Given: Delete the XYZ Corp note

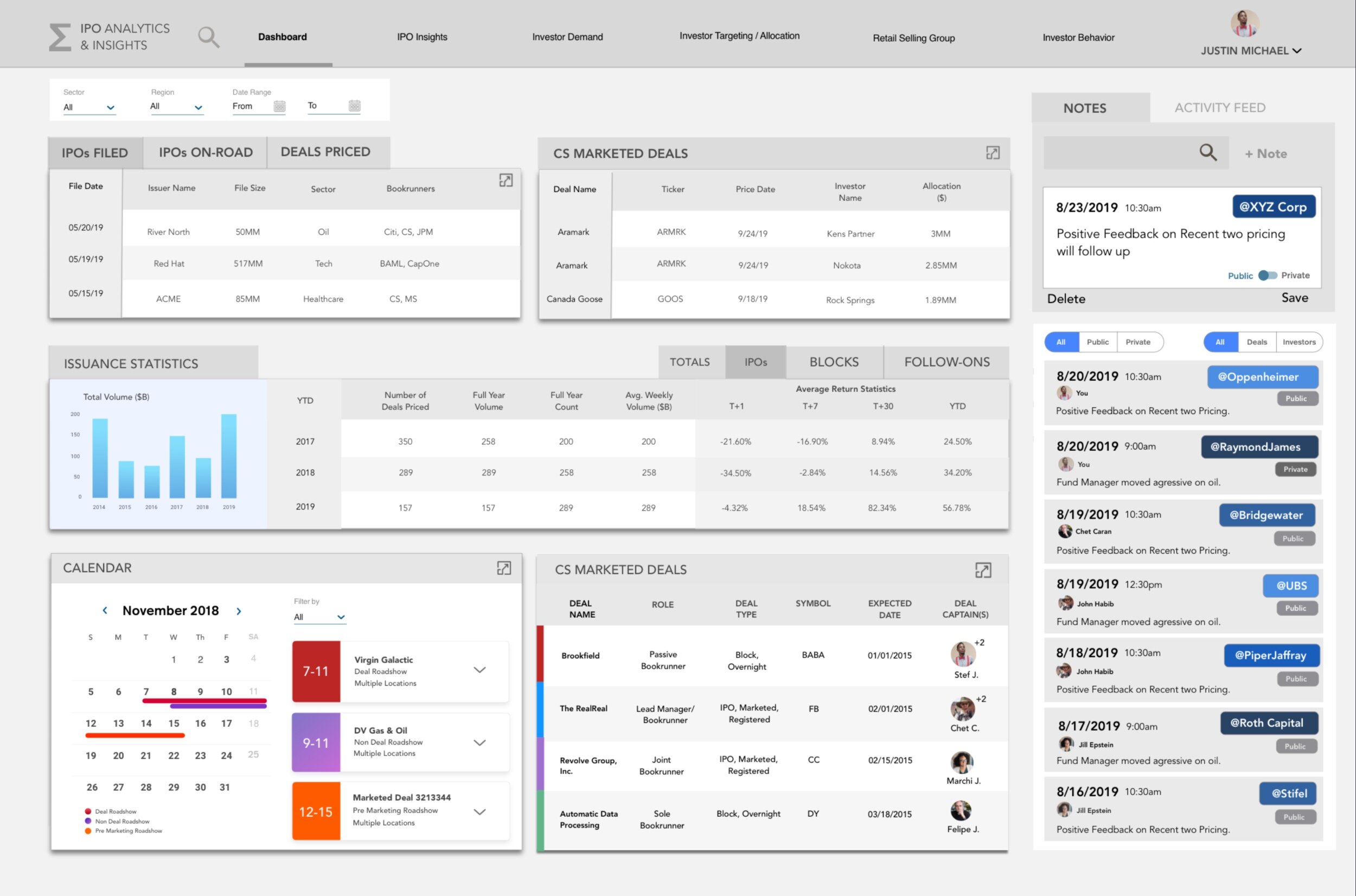Looking at the screenshot, I should coord(1066,298).
